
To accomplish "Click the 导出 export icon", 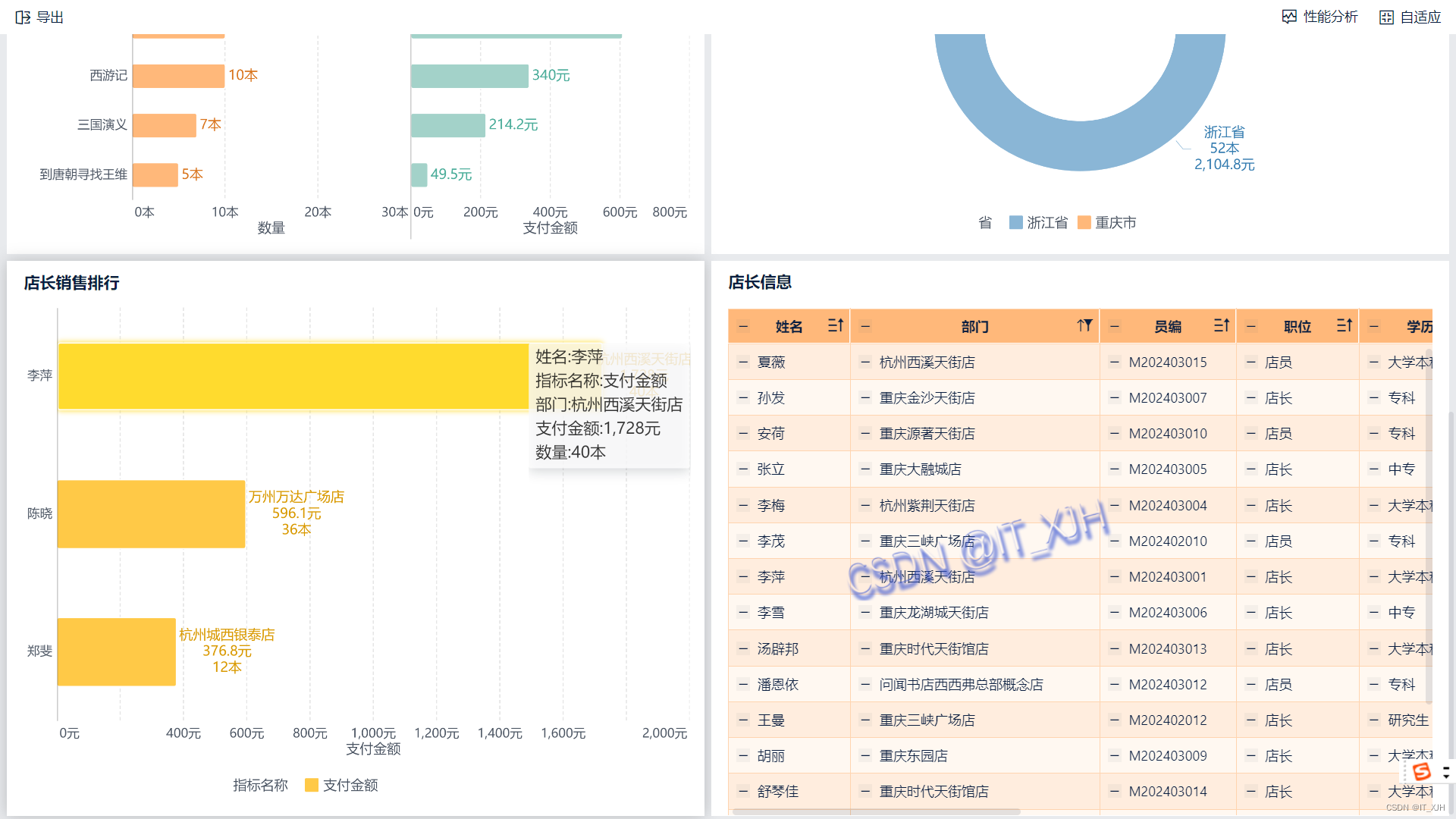I will [x=23, y=17].
